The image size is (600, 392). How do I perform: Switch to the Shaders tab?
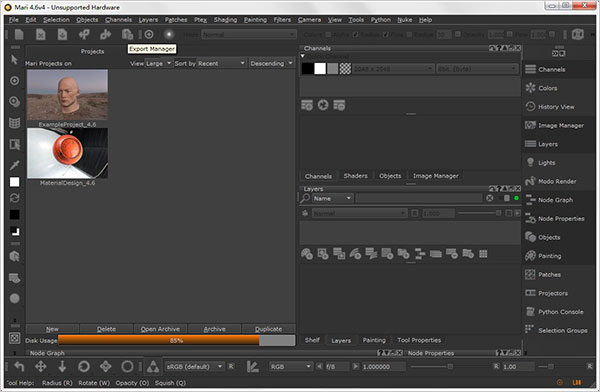pos(355,176)
